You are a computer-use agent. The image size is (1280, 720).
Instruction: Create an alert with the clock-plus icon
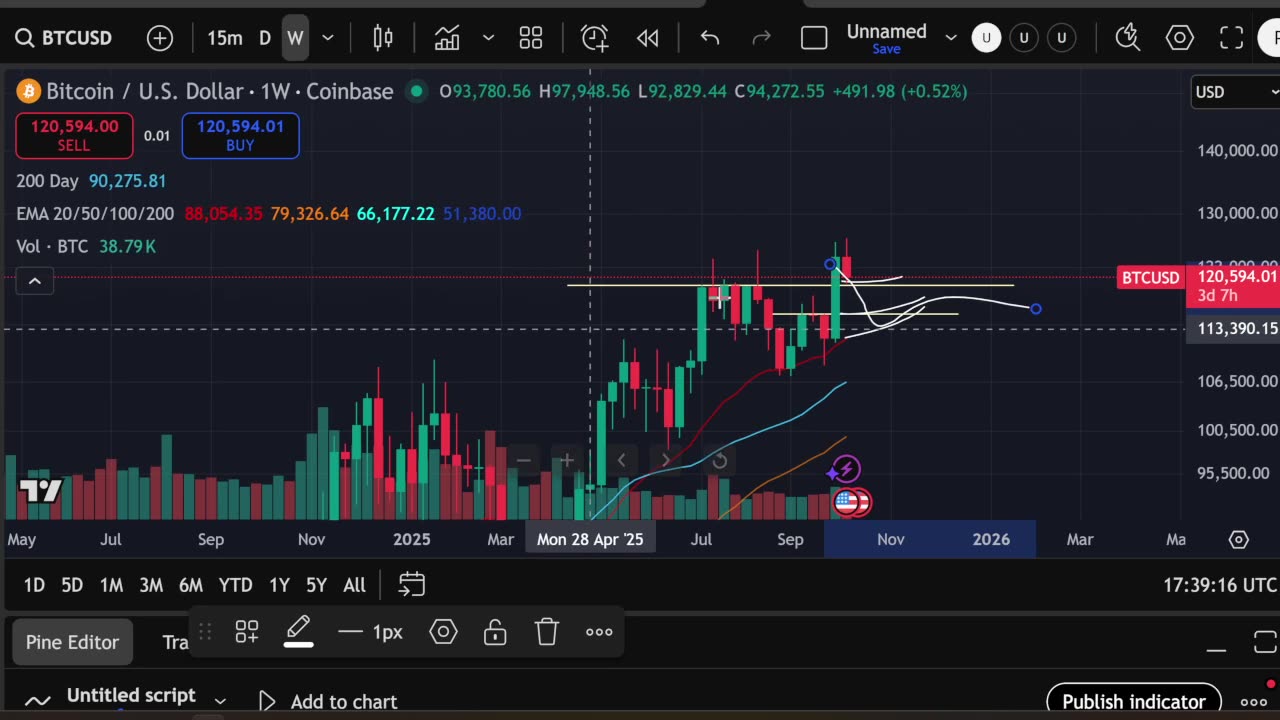[x=594, y=38]
